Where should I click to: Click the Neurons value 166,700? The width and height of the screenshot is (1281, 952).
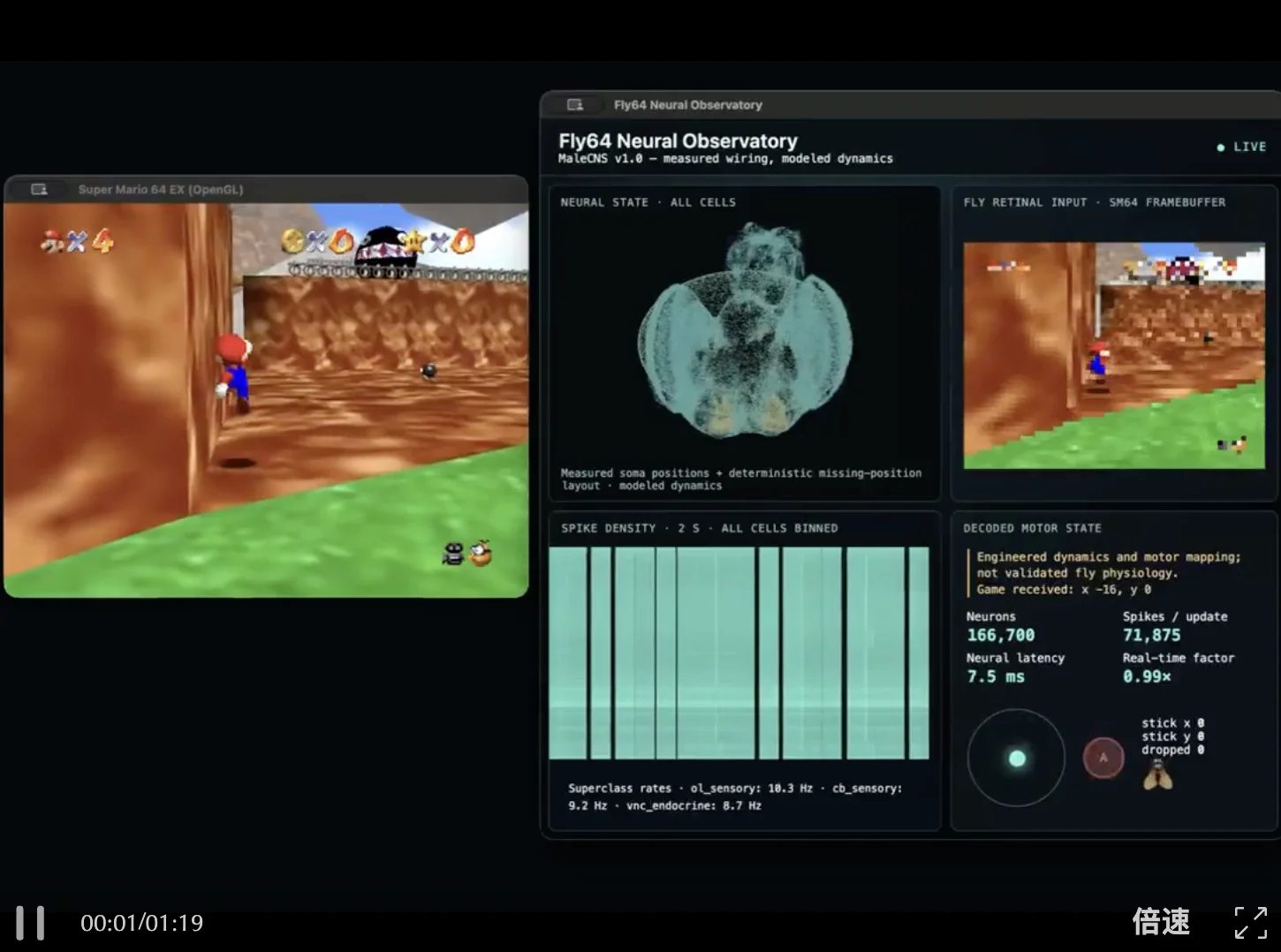[1000, 635]
